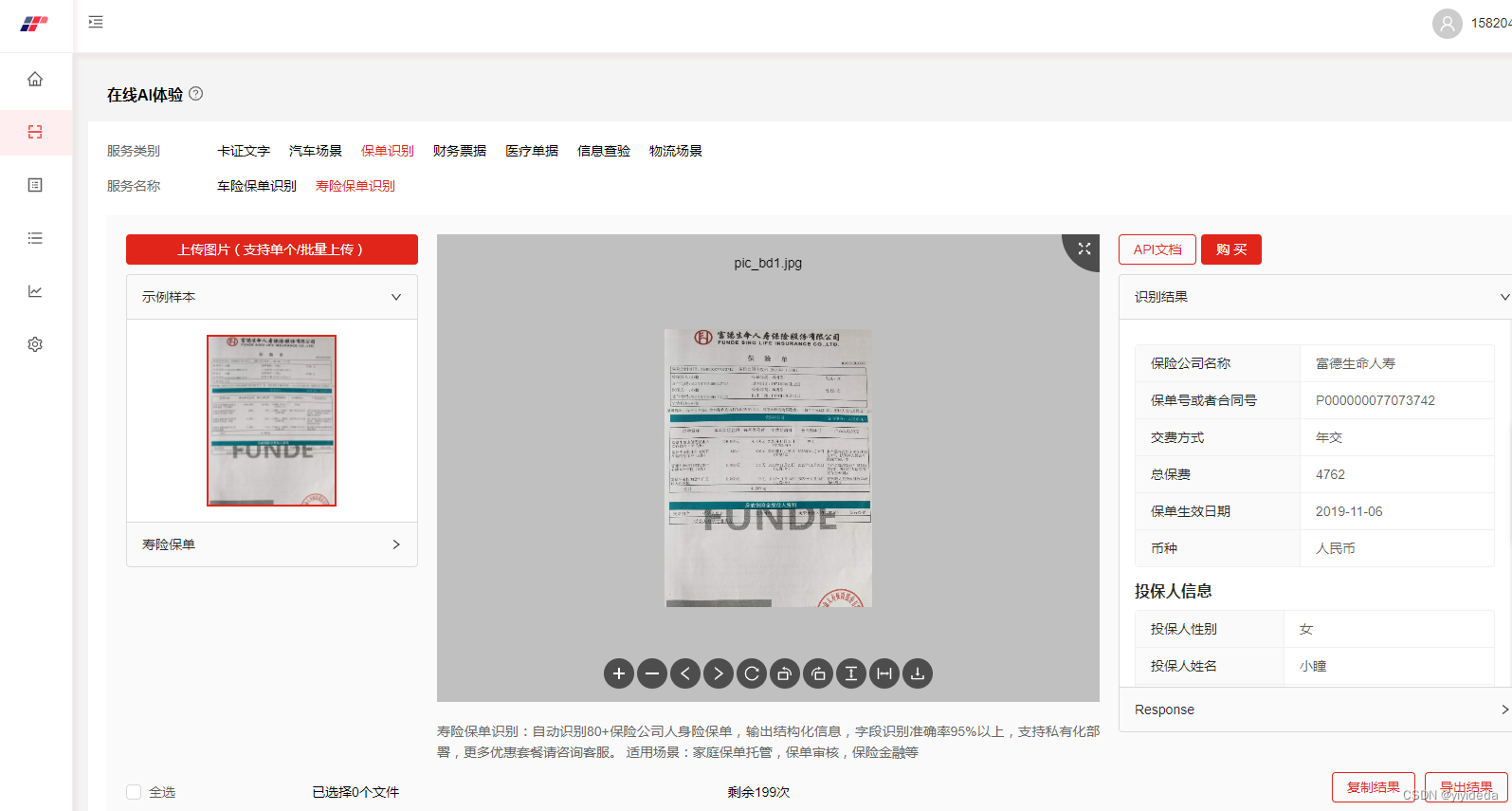Click the policy number P000000077073742

coord(1375,400)
